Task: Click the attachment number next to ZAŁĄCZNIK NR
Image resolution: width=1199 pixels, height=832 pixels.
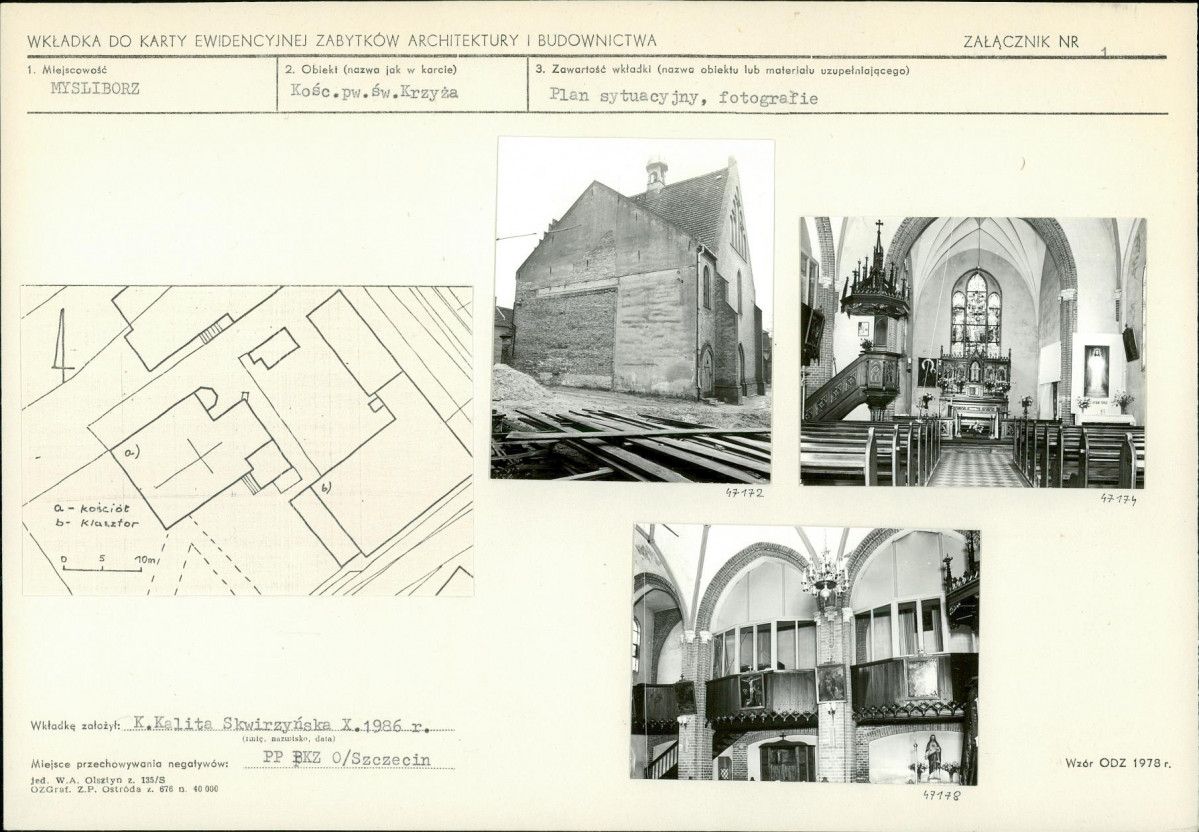Action: [1104, 50]
